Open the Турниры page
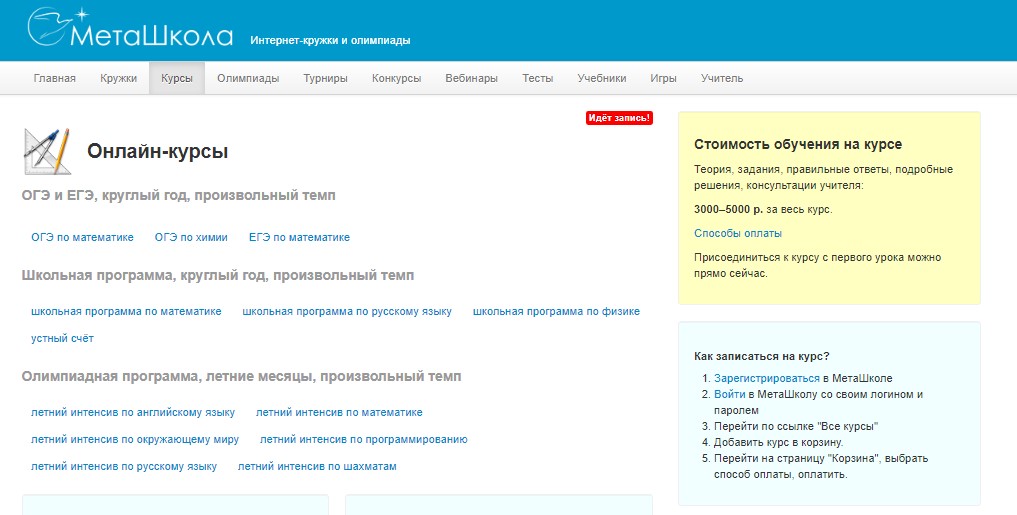 (325, 78)
